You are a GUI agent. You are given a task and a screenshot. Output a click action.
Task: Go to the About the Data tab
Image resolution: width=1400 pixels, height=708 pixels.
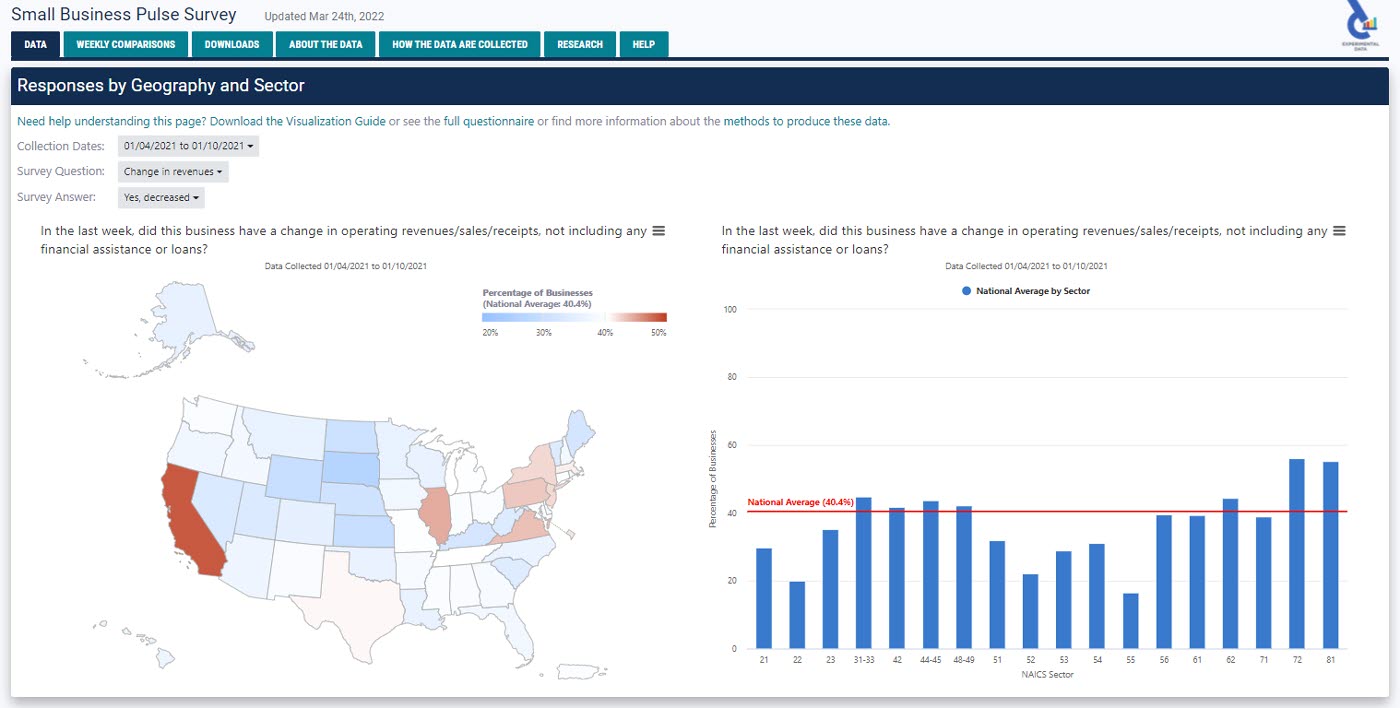coord(326,44)
